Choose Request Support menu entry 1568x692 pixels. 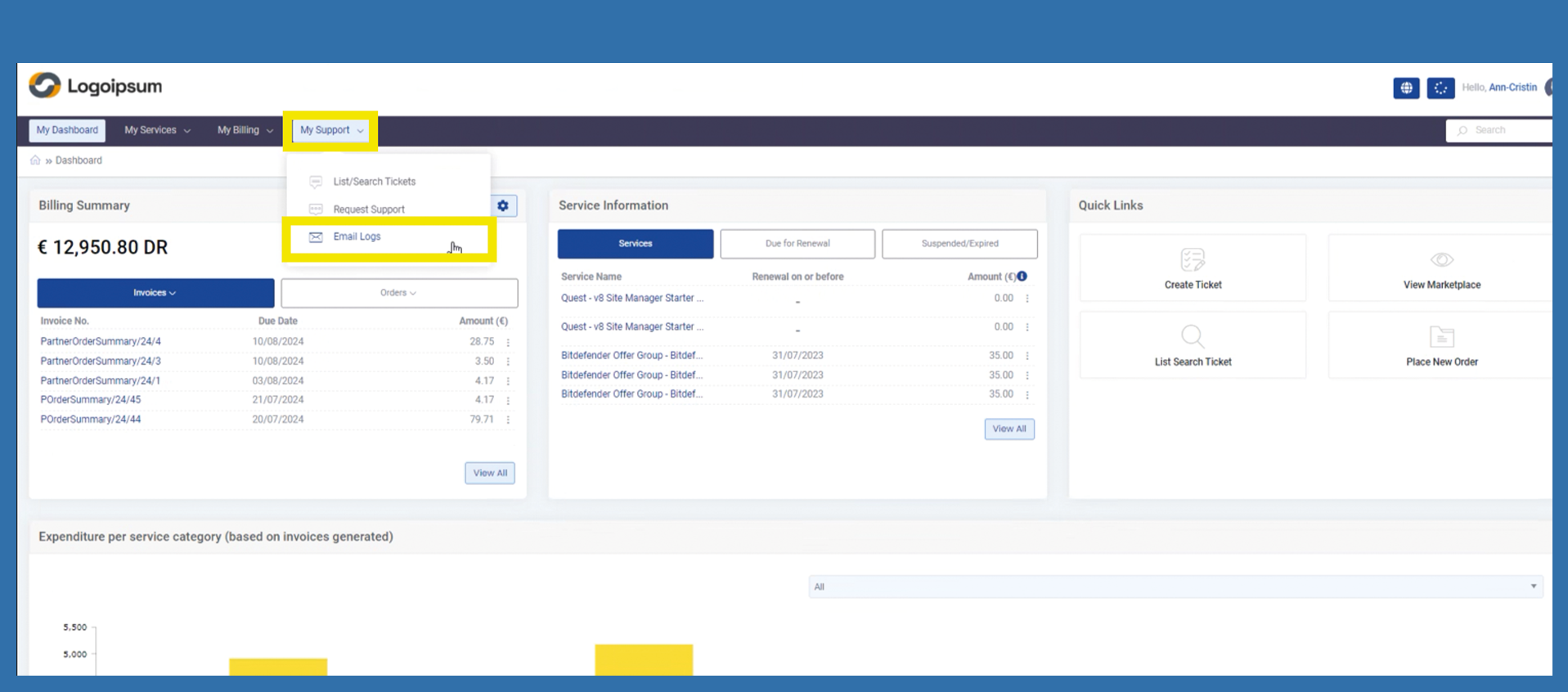tap(369, 209)
